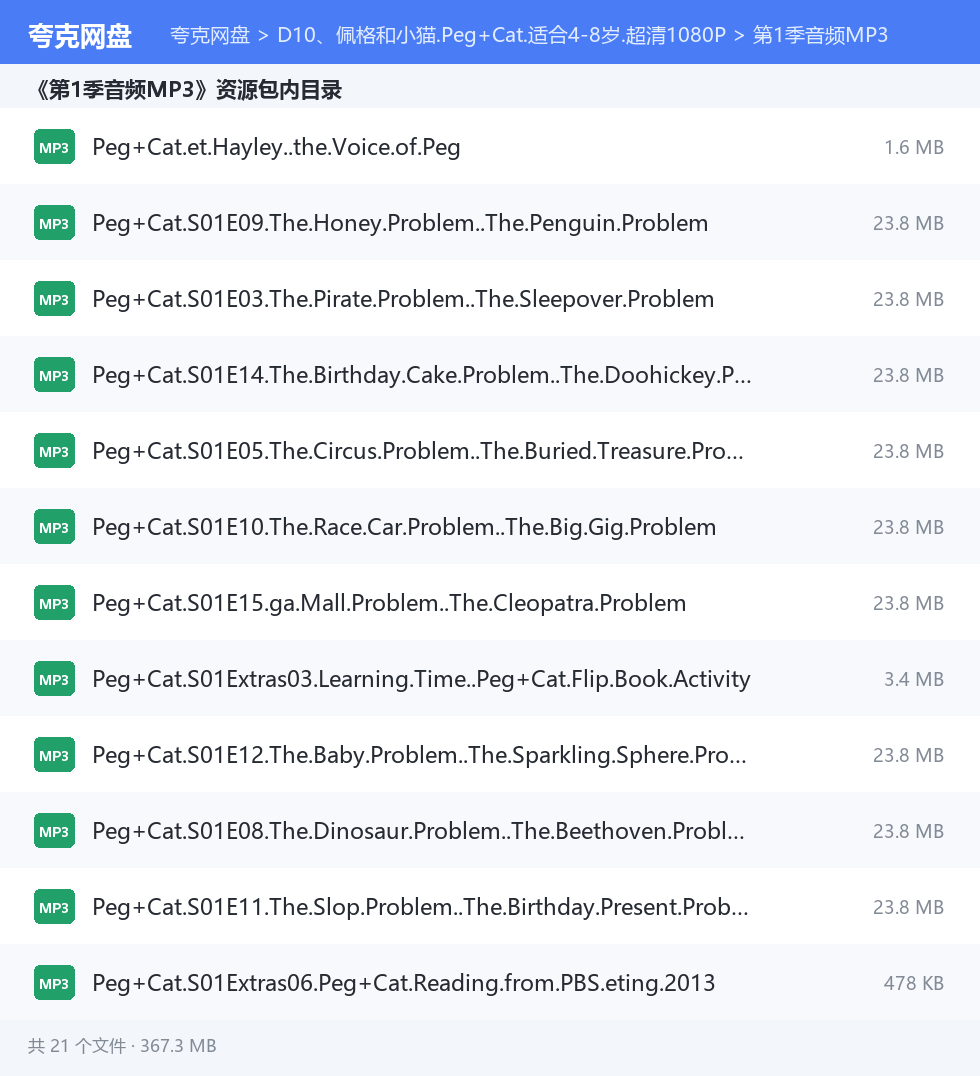980x1076 pixels.
Task: Go to the 夸克网盘 breadcrumb root
Action: point(210,35)
